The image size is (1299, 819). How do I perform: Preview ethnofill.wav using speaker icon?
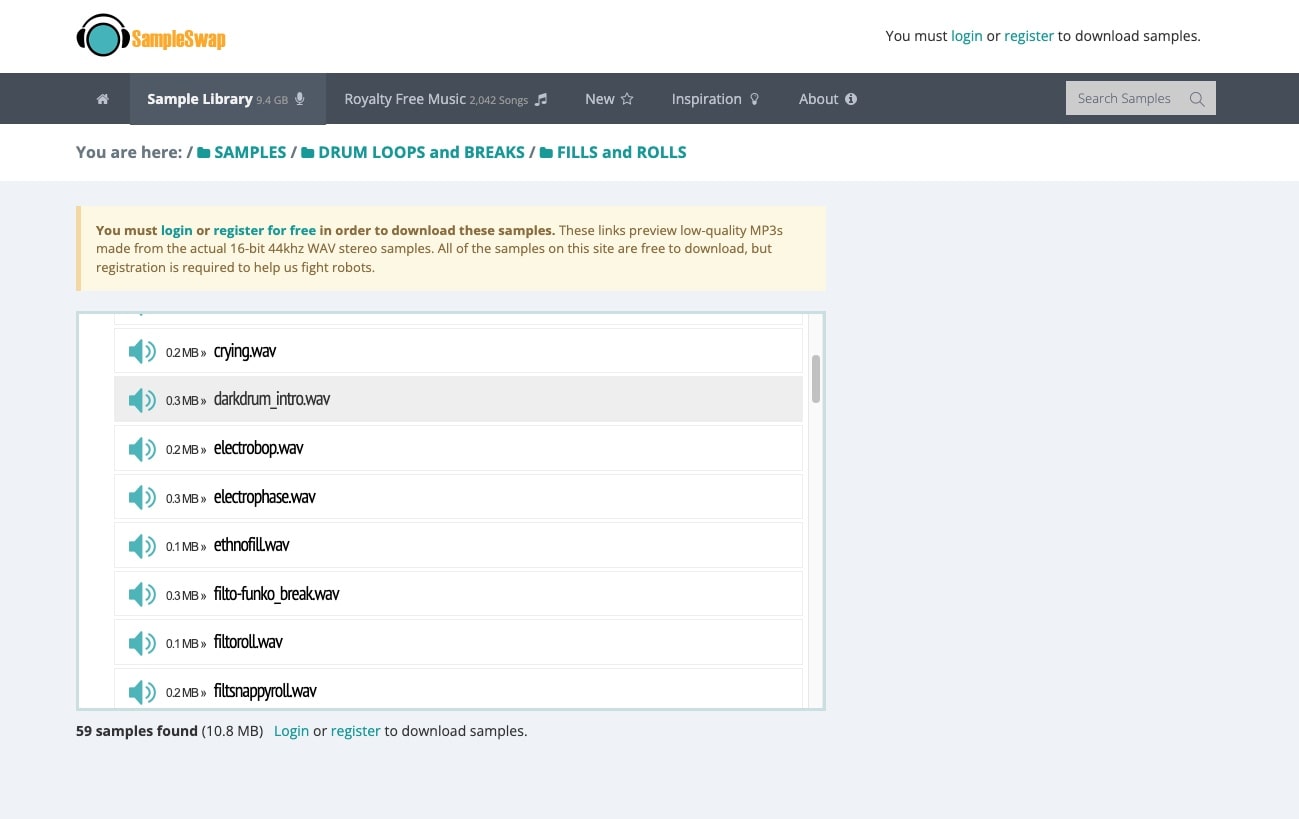(142, 546)
